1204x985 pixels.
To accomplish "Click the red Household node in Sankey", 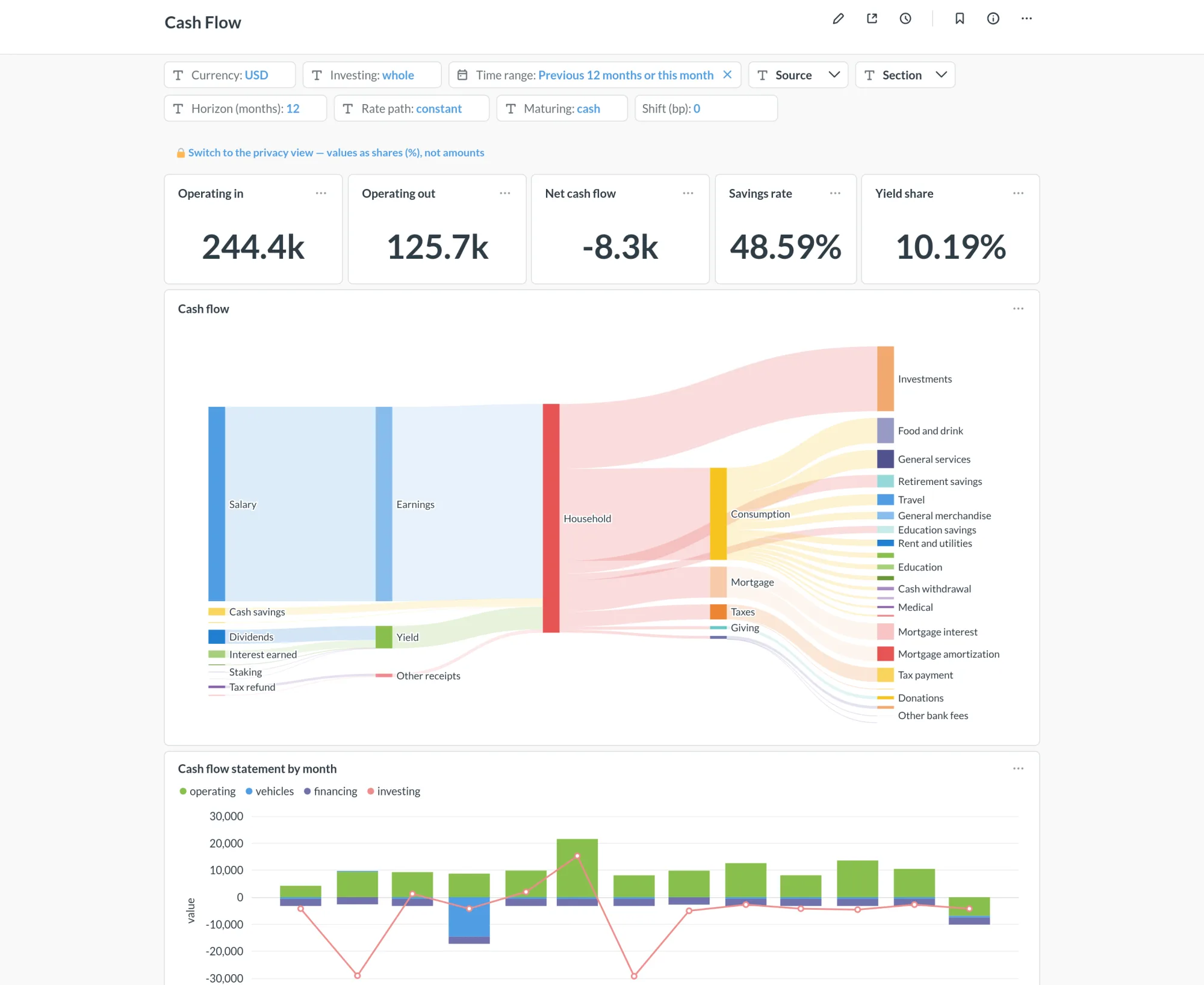I will [x=551, y=518].
